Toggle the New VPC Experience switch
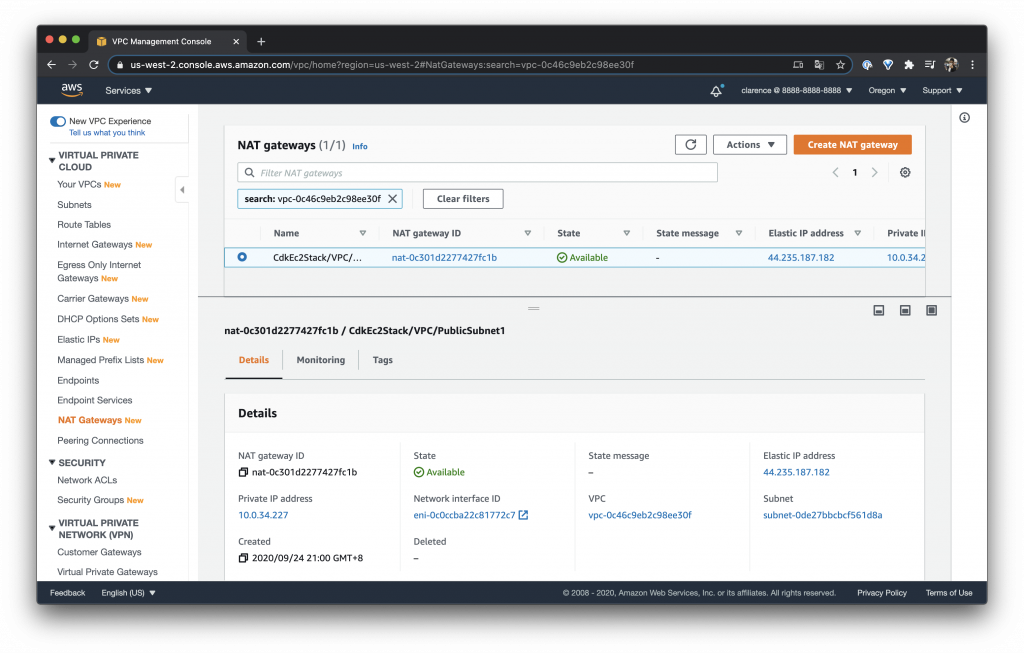Screen dimensions: 1024x653 tap(58, 121)
